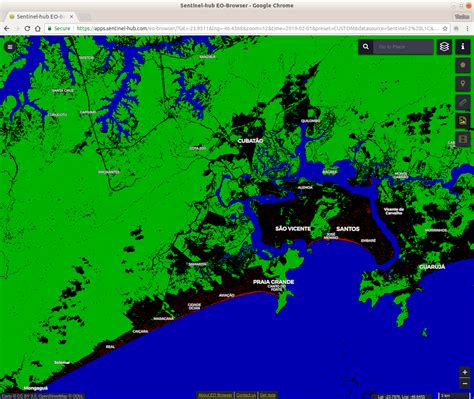Image resolution: width=474 pixels, height=399 pixels.
Task: Zoom in with the plus button
Action: point(465,372)
